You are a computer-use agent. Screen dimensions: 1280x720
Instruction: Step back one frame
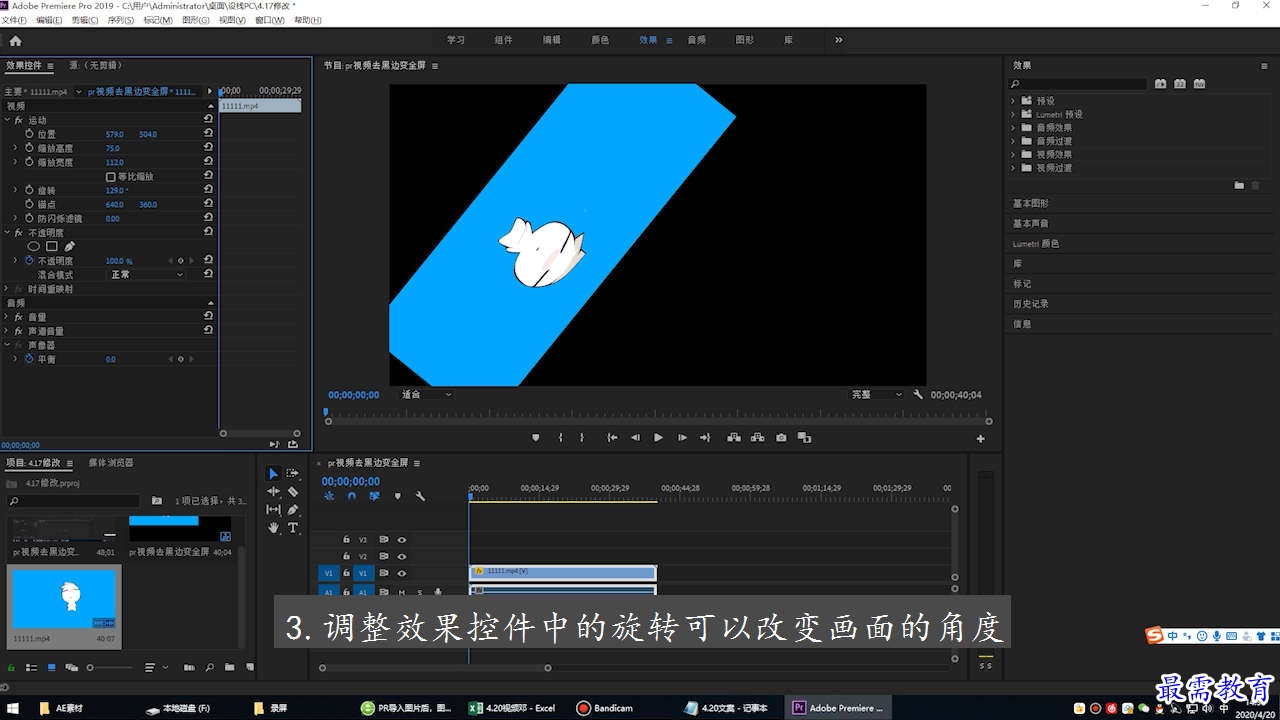click(635, 438)
